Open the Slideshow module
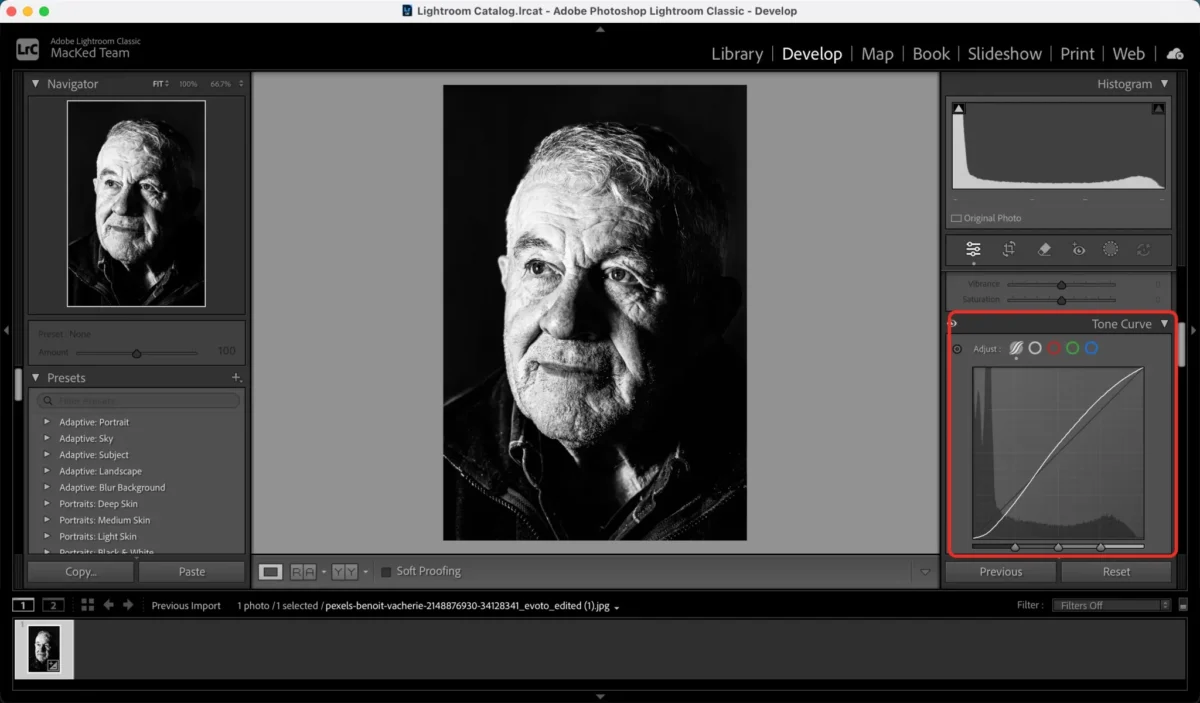The image size is (1200, 703). pos(1004,54)
